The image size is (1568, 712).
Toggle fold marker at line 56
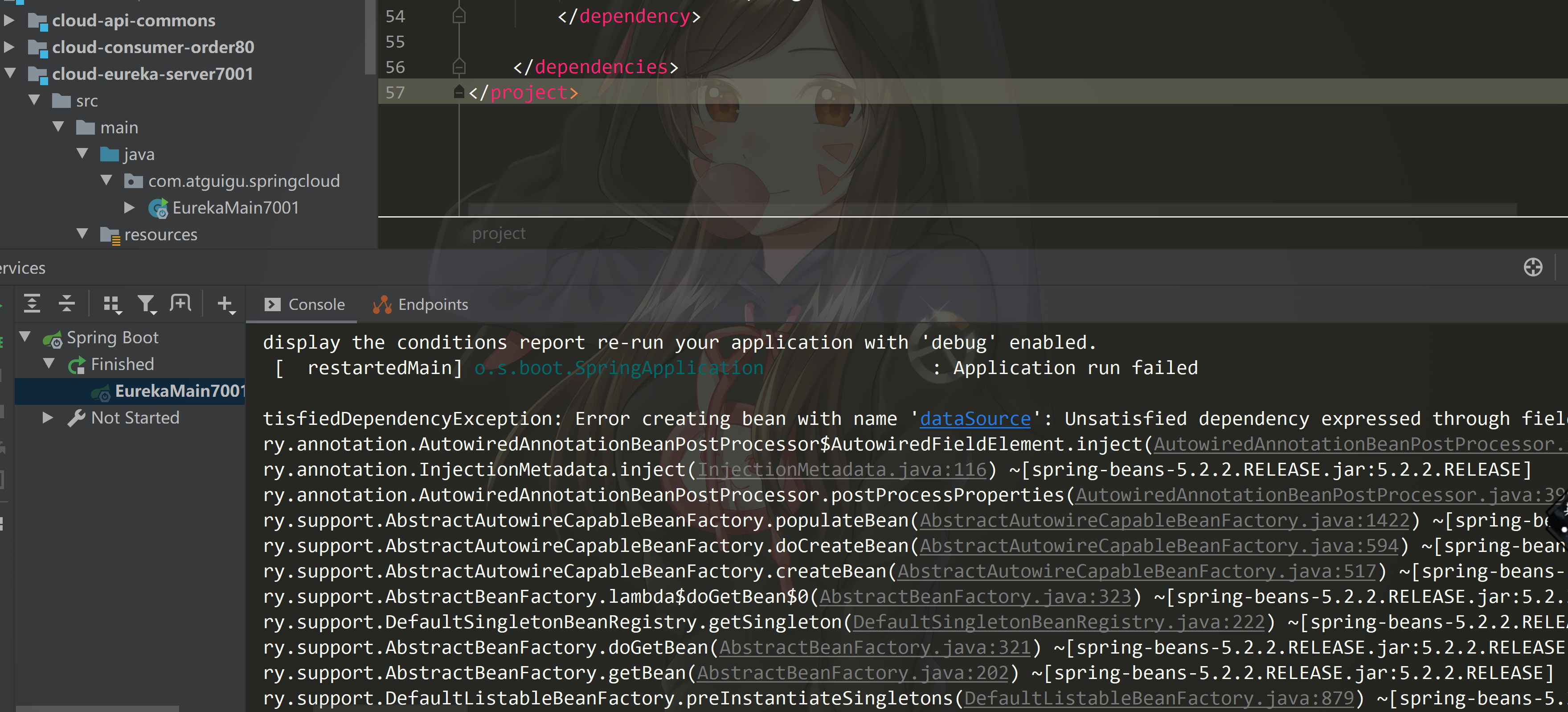click(459, 66)
